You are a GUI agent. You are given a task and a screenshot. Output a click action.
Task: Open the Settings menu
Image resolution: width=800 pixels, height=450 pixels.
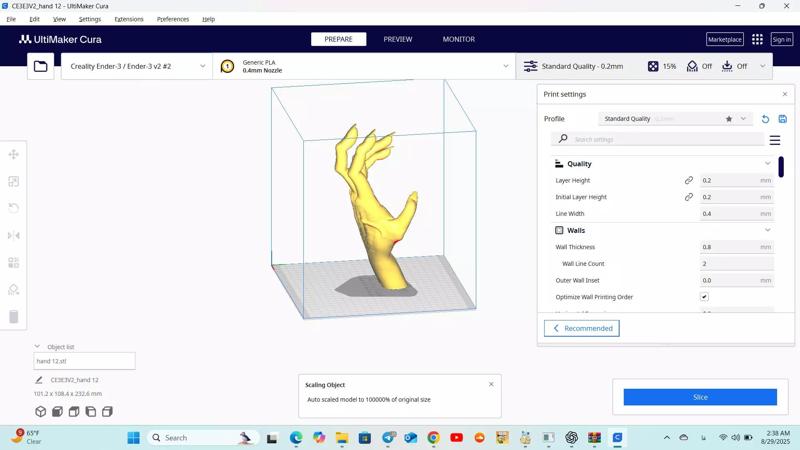pyautogui.click(x=90, y=19)
